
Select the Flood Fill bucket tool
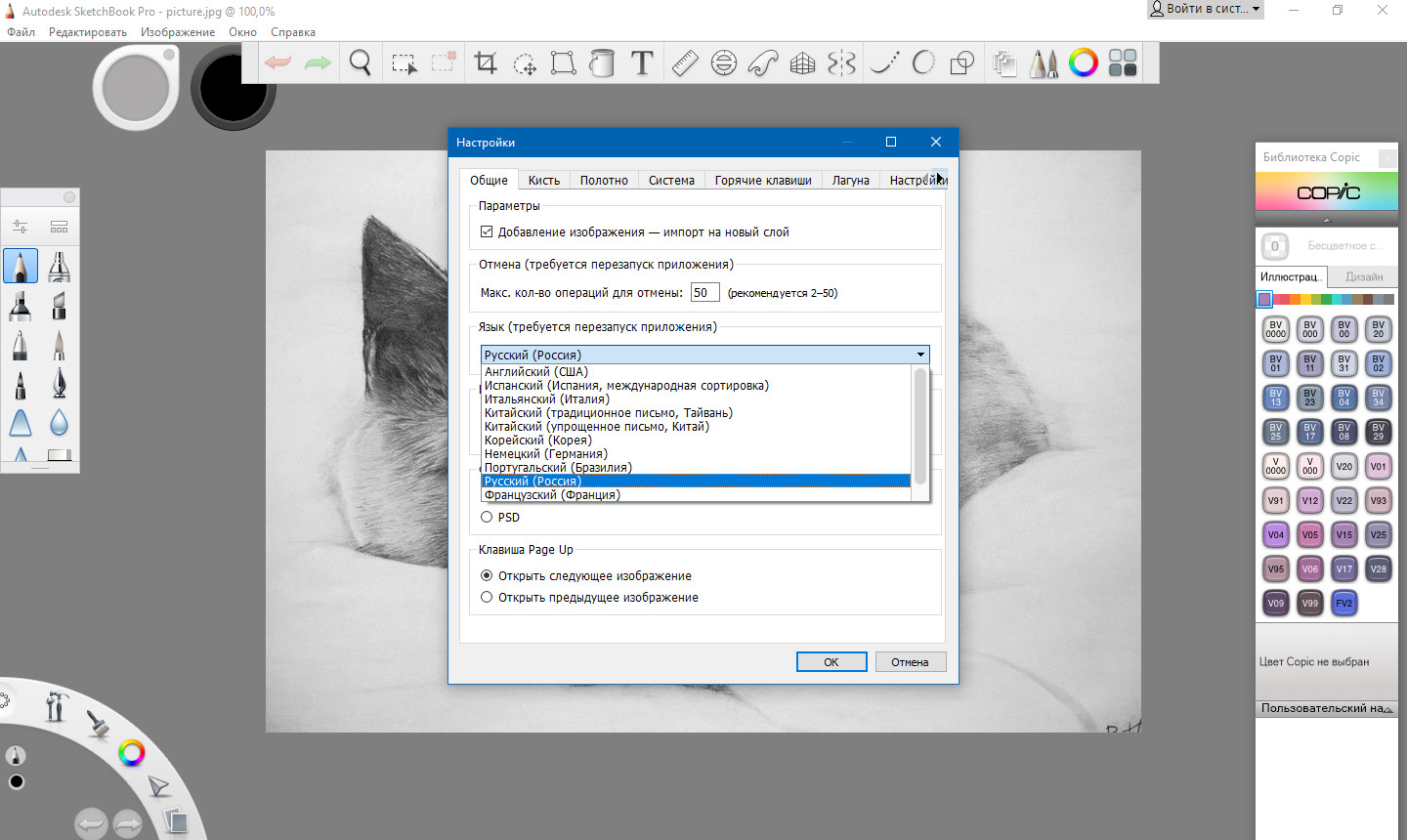point(602,63)
